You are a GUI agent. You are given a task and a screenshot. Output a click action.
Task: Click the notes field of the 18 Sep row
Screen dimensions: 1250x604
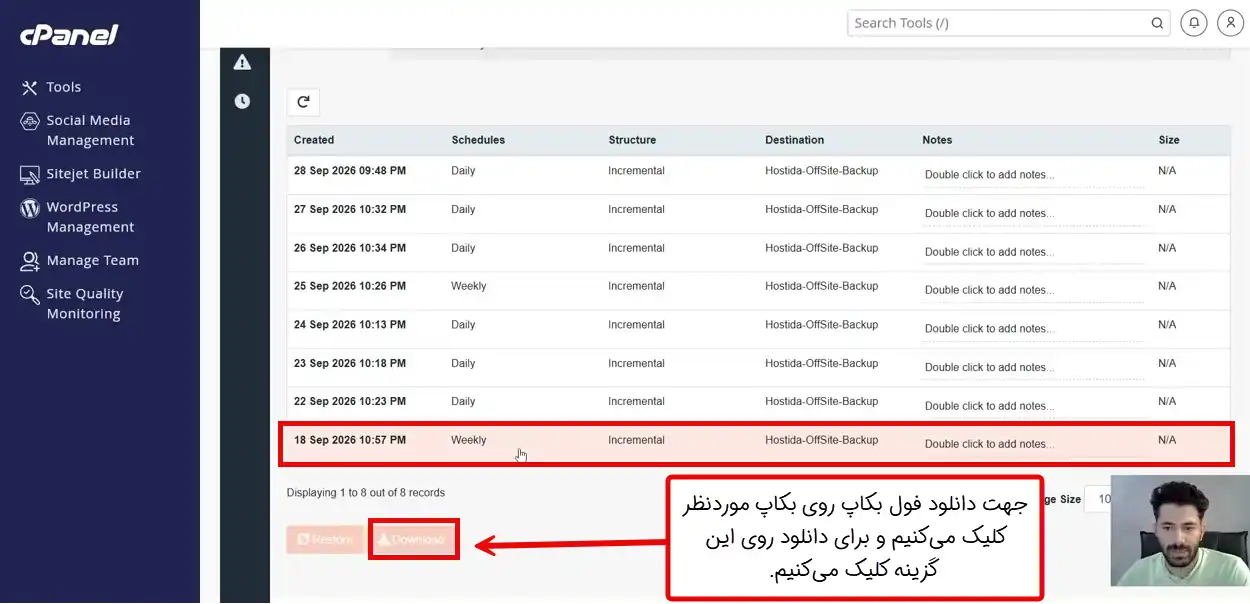1034,444
